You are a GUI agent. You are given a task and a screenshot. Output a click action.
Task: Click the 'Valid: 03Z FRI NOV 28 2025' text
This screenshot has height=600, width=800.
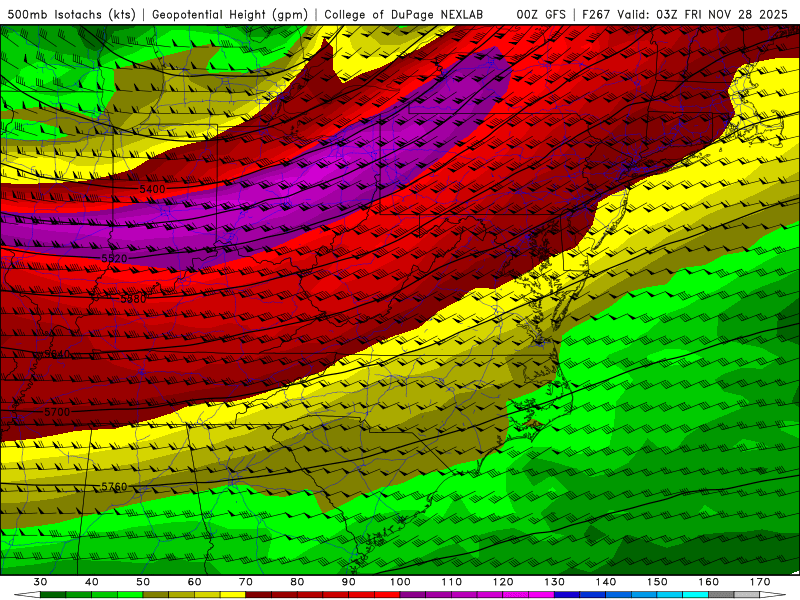[703, 14]
